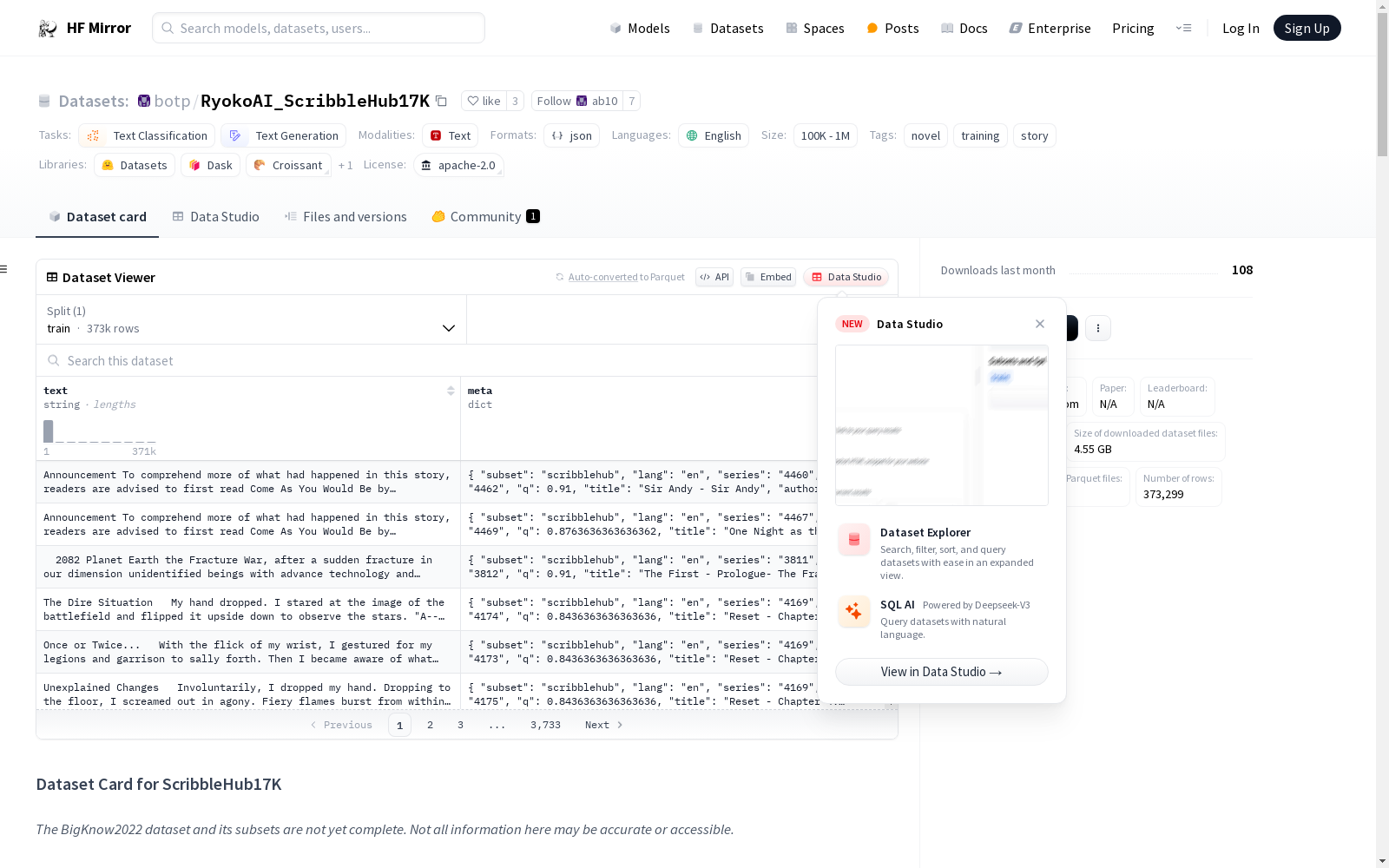Expand the Split train dropdown

pos(251,320)
